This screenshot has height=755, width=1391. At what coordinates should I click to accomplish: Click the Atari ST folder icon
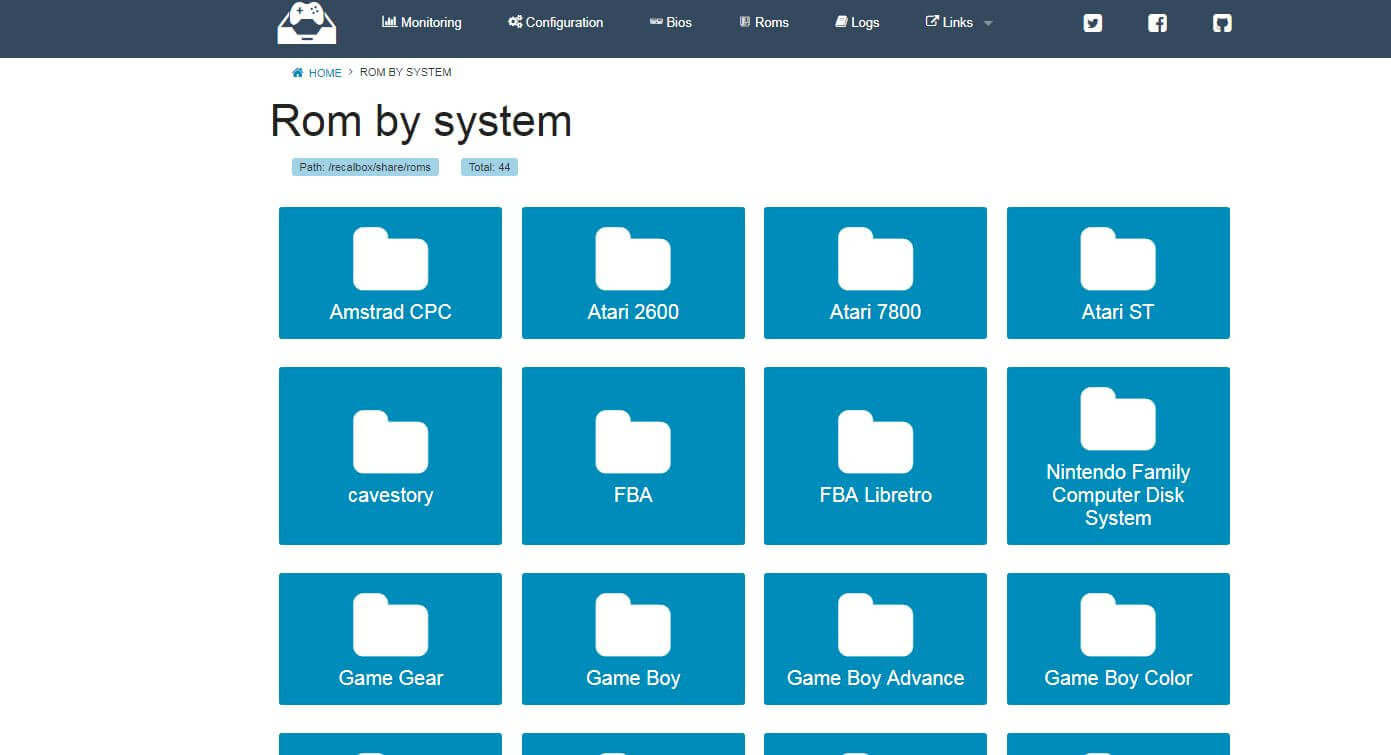pos(1118,259)
